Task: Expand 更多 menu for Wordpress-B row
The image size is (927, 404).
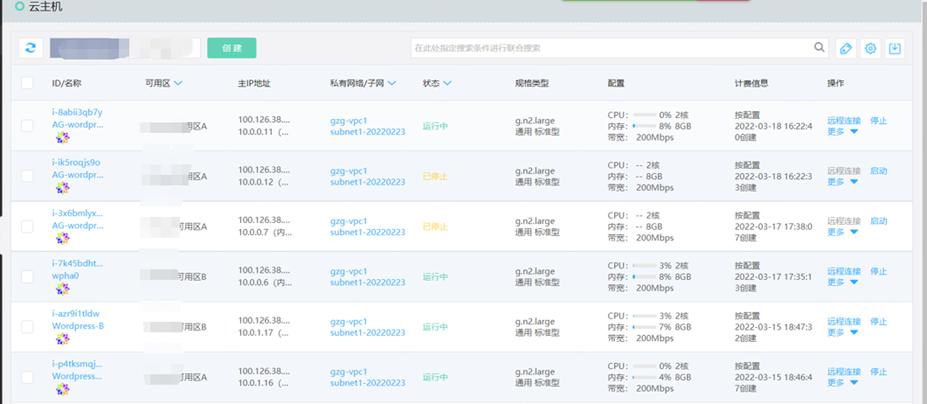Action: coord(842,333)
